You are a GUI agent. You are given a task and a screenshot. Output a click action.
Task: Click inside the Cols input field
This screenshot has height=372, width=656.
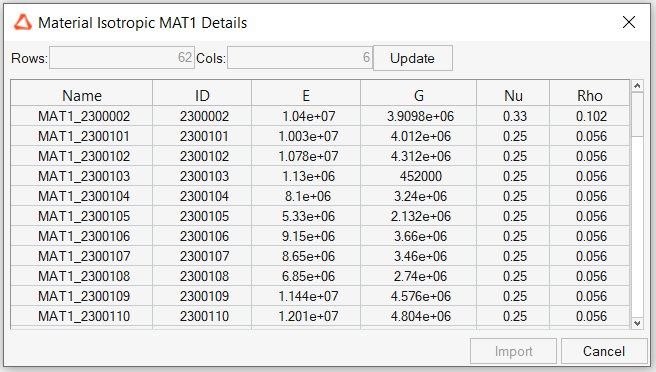(300, 57)
